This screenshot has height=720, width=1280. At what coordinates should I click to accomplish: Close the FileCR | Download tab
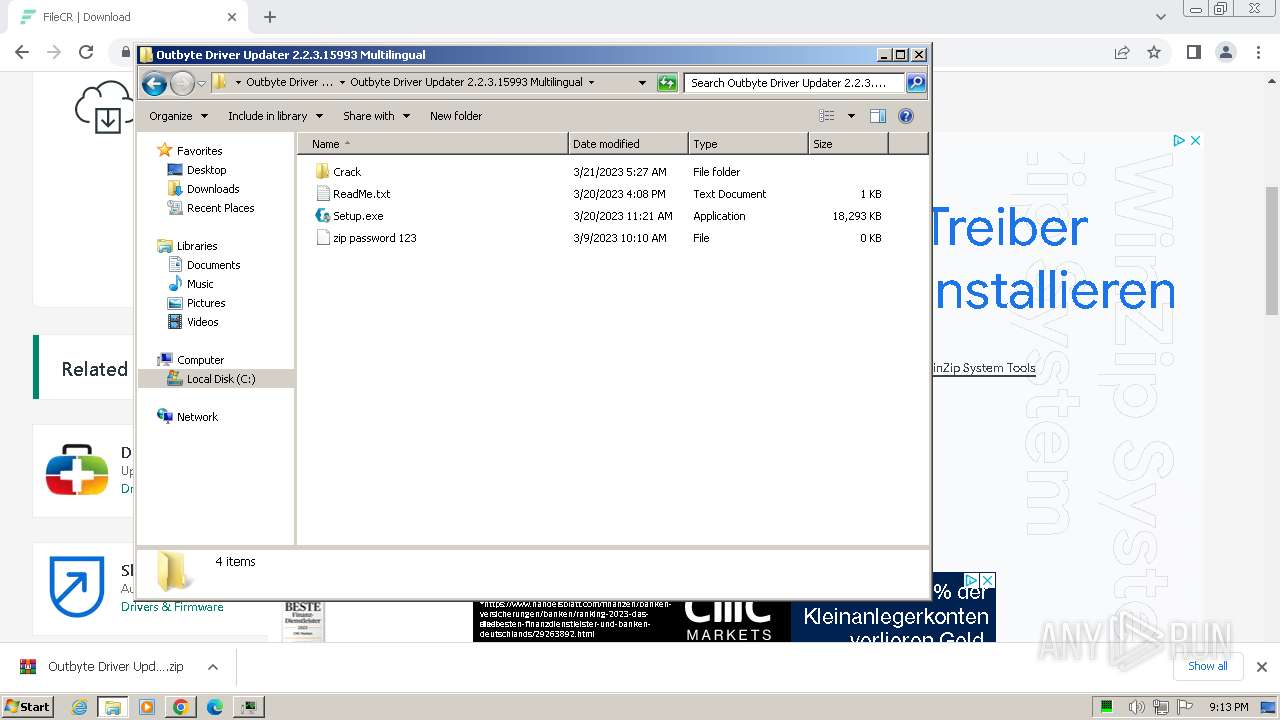[232, 17]
